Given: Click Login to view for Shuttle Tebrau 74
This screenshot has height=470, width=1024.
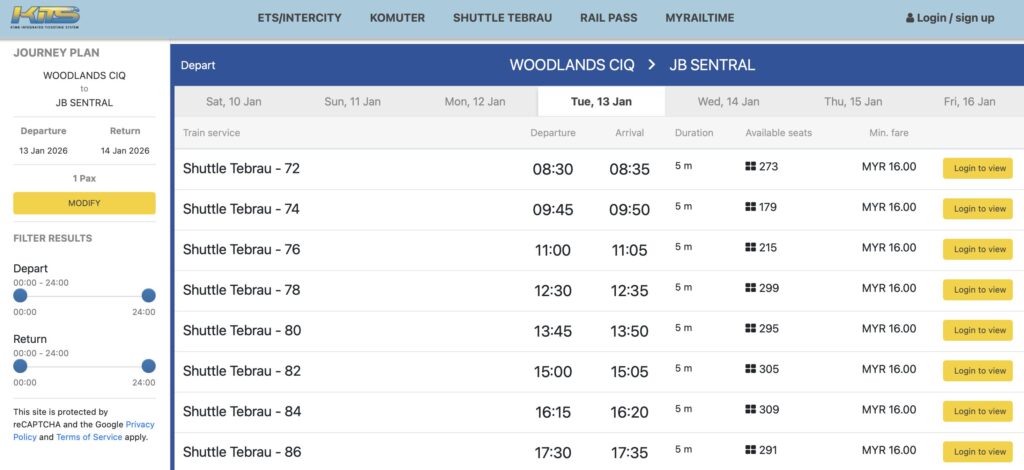Looking at the screenshot, I should (979, 209).
